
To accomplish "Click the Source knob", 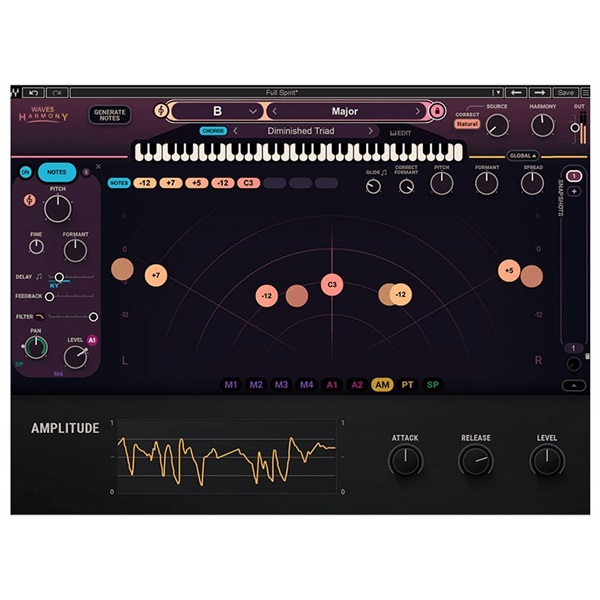I will tap(497, 126).
